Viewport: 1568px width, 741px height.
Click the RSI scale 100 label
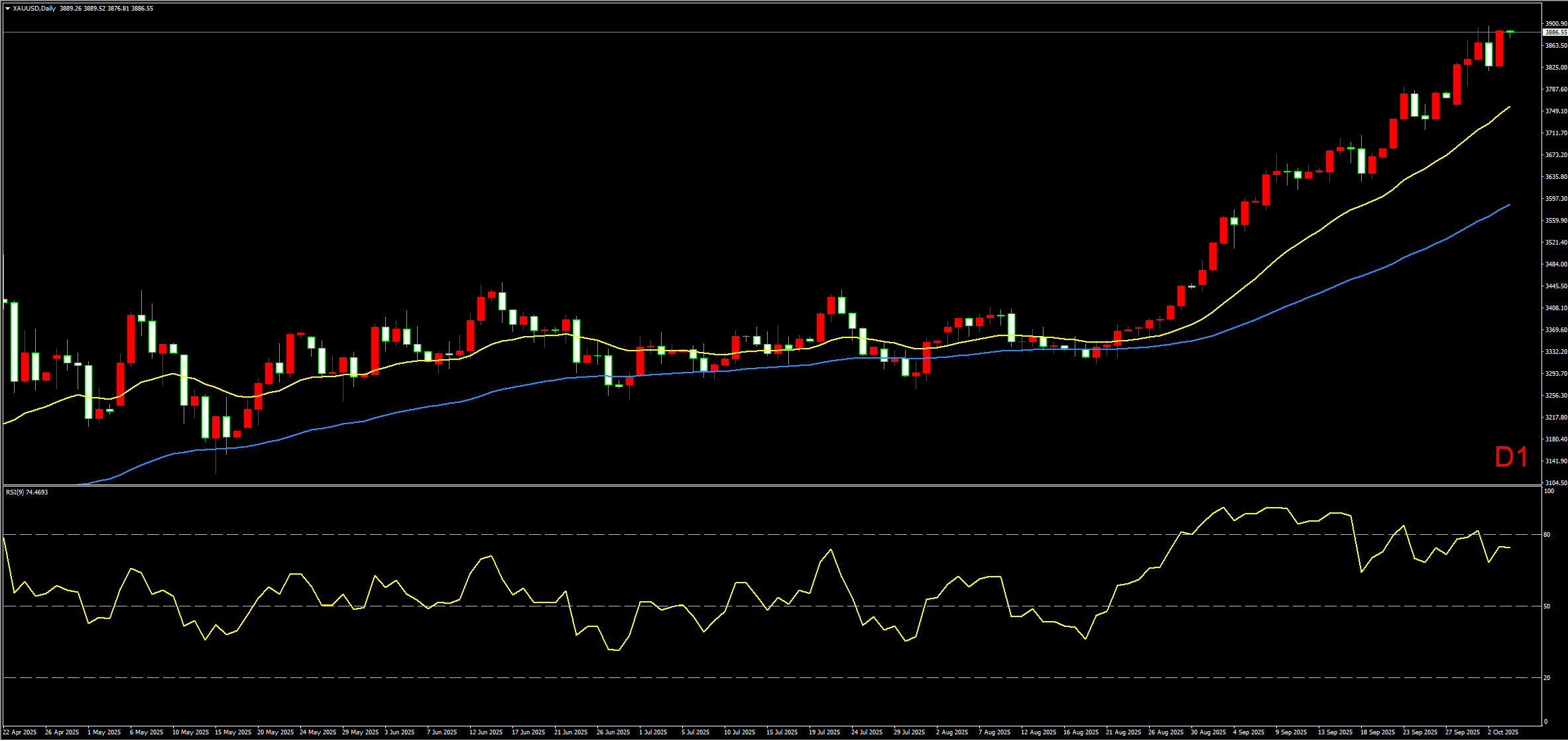pyautogui.click(x=1549, y=491)
